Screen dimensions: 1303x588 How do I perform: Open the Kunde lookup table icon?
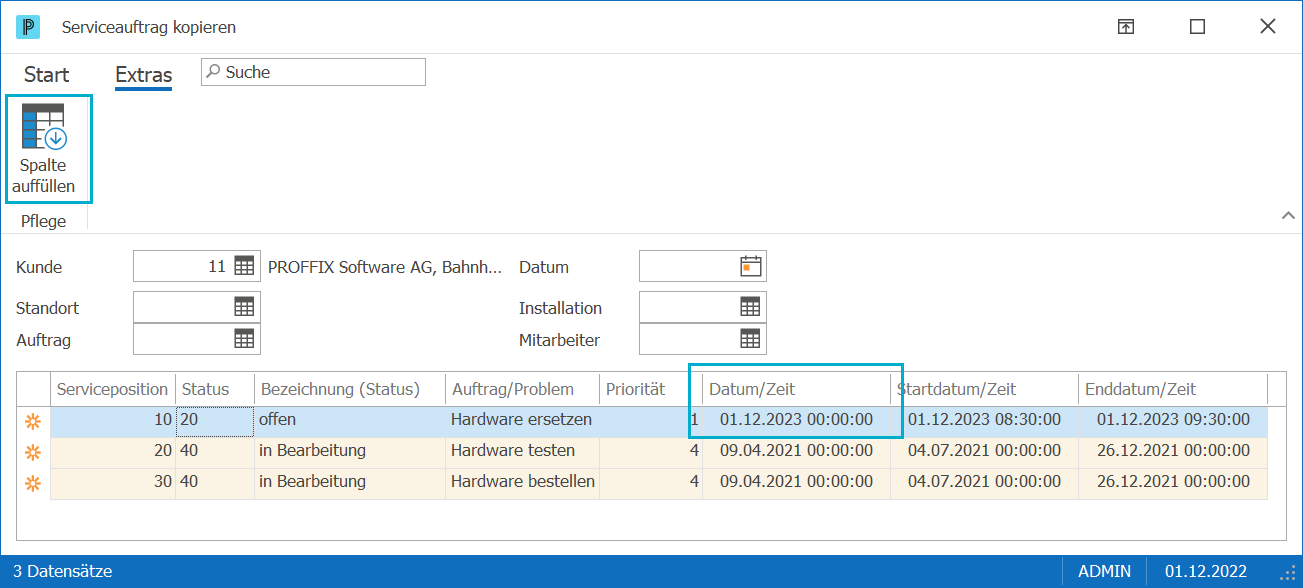[244, 267]
